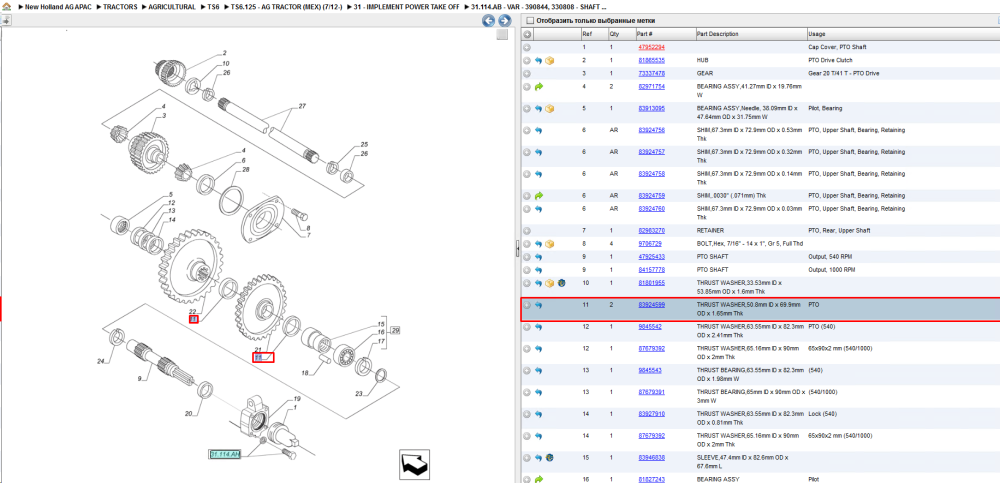Click the green arrow for shim 83924759
The image size is (1000, 483).
pyautogui.click(x=538, y=196)
